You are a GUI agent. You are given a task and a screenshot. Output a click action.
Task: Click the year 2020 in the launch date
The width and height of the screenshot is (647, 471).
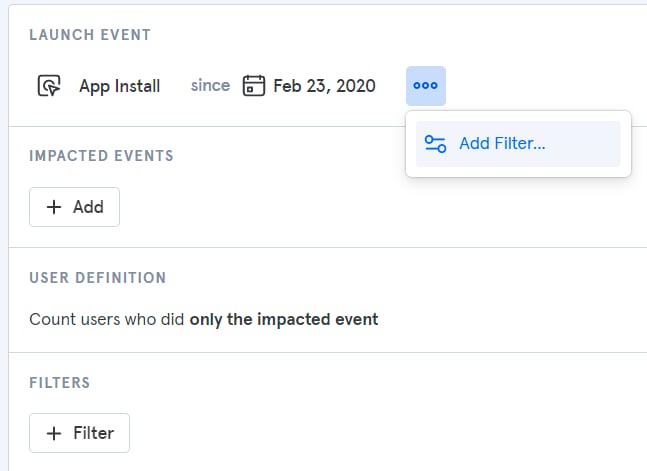tap(356, 86)
